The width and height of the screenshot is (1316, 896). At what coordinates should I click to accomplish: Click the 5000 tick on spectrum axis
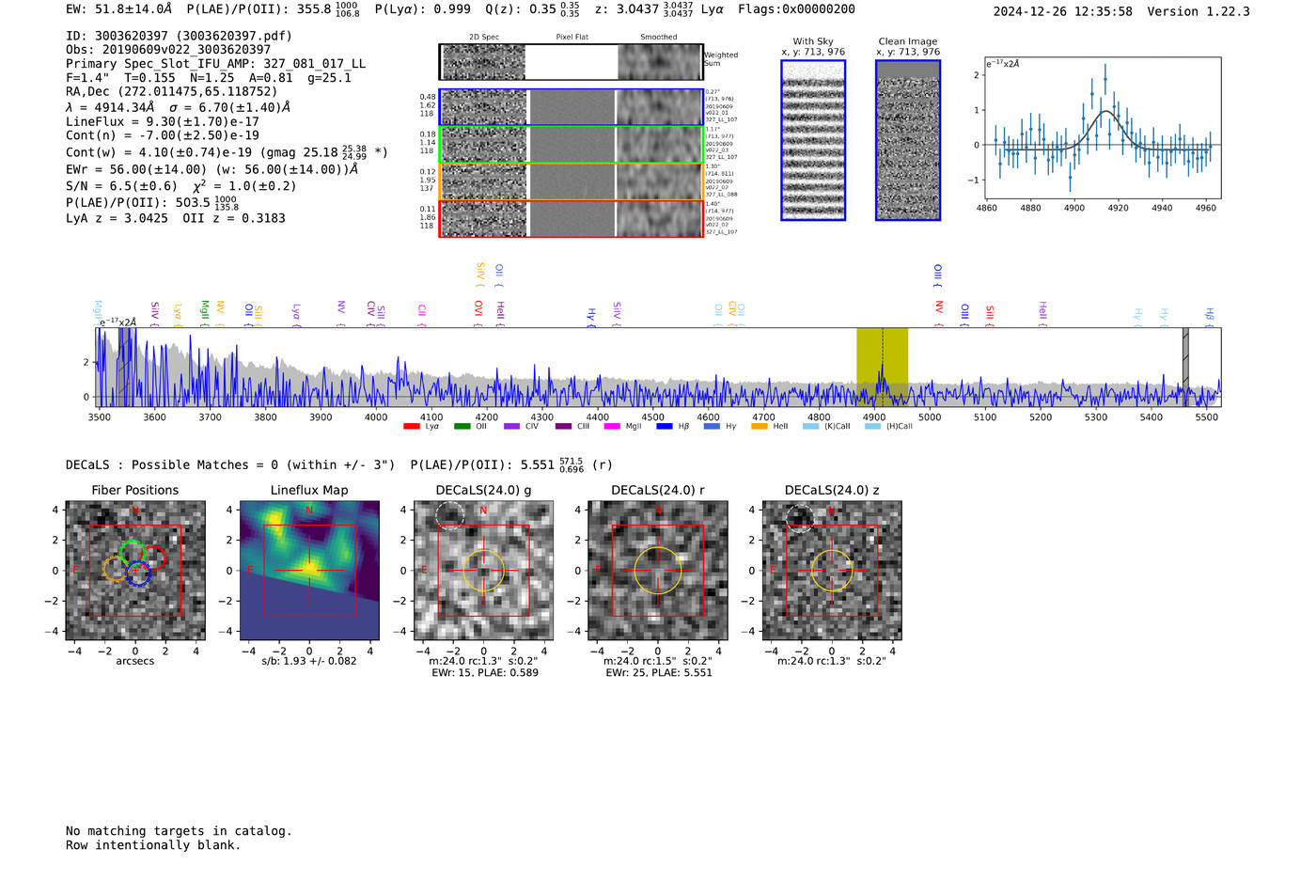(930, 417)
